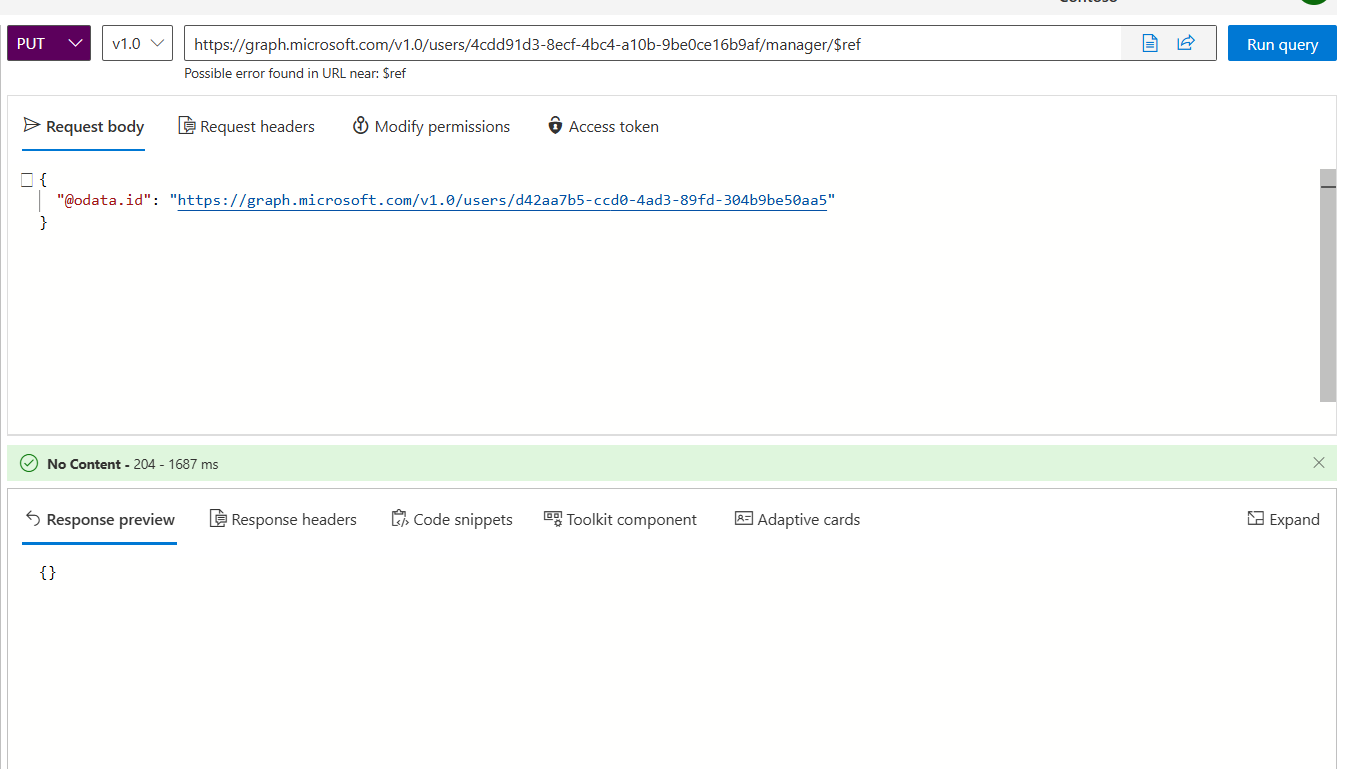Expand the response pane
Screen dimensions: 1354x769
pyautogui.click(x=1284, y=520)
